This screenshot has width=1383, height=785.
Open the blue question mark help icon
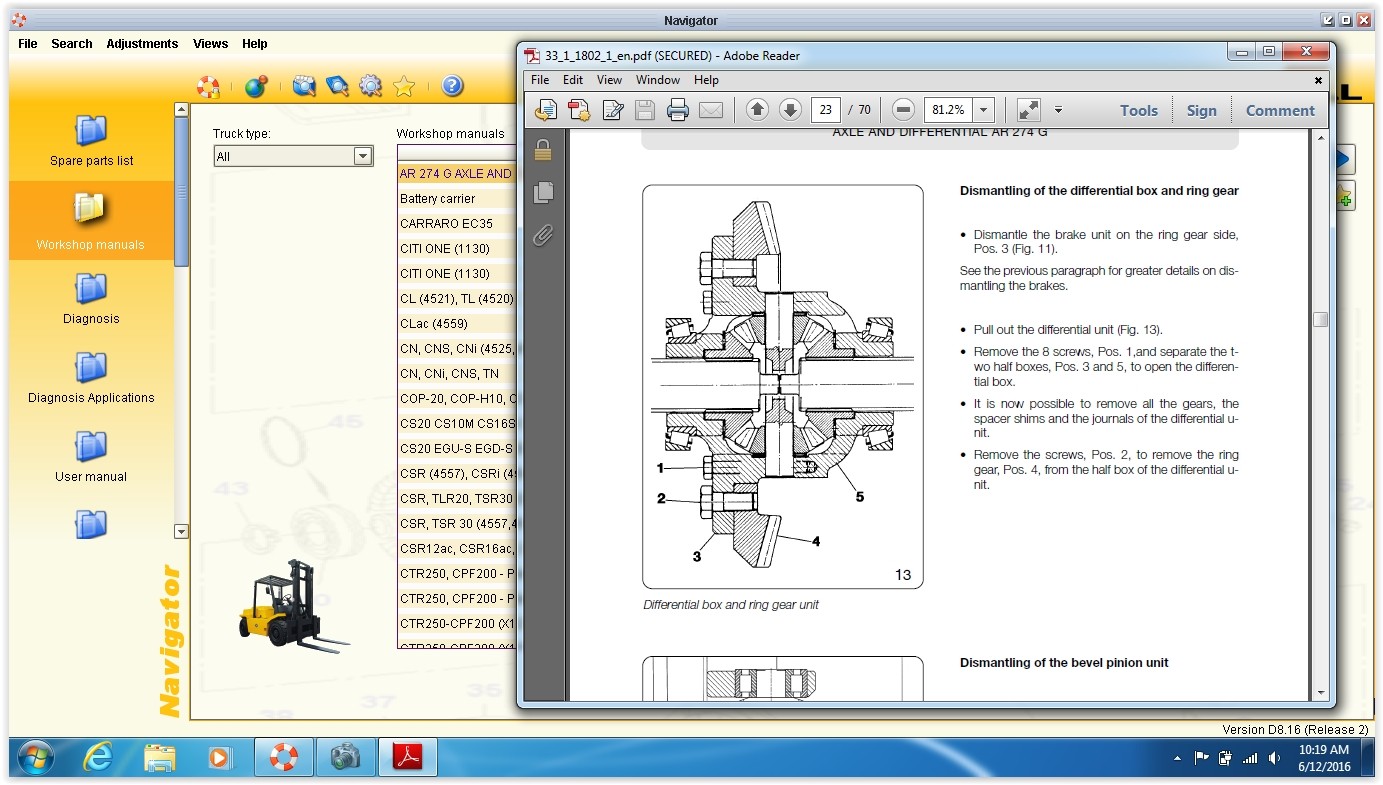click(x=452, y=87)
